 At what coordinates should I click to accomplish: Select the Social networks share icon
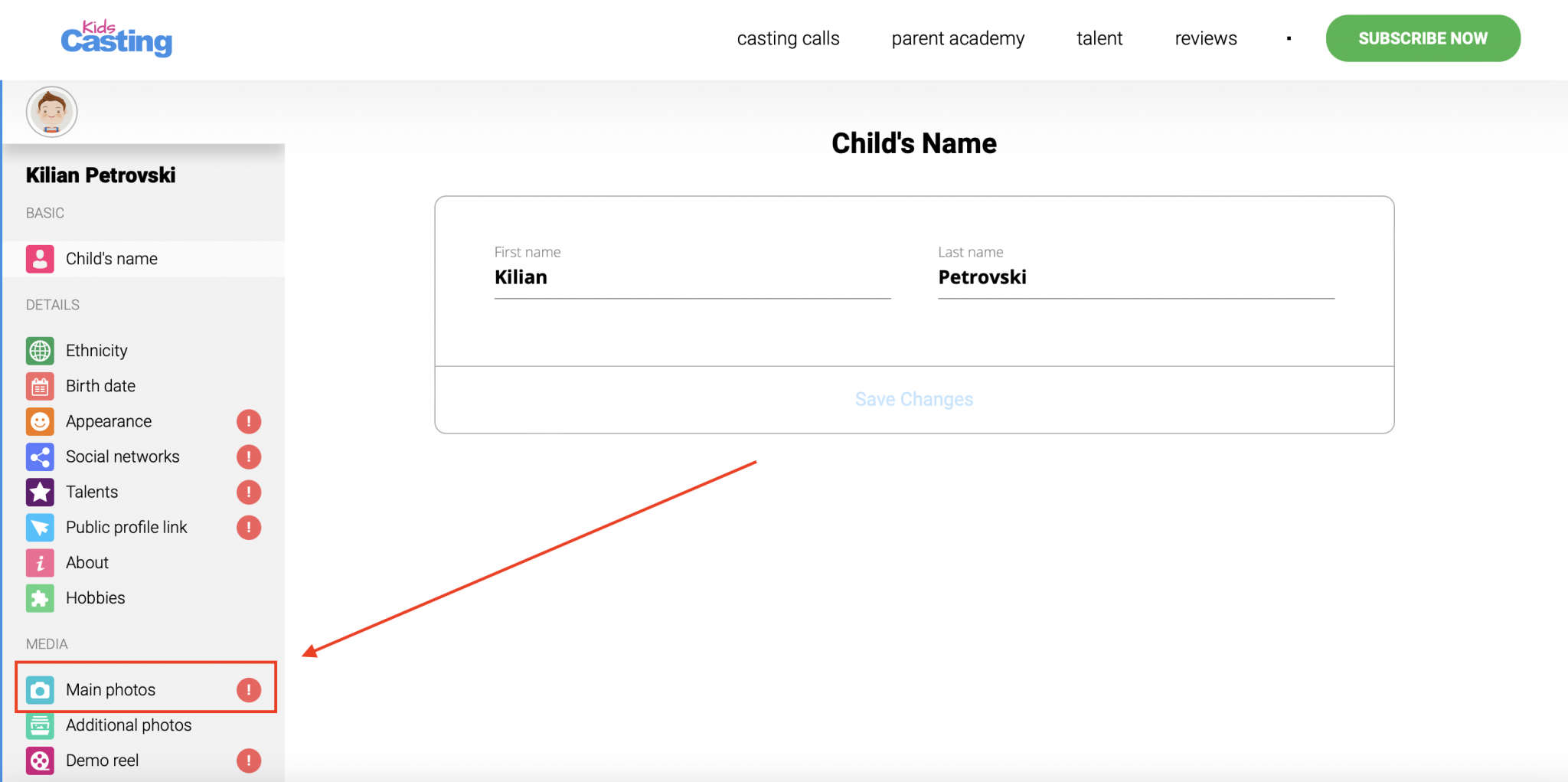pyautogui.click(x=40, y=456)
